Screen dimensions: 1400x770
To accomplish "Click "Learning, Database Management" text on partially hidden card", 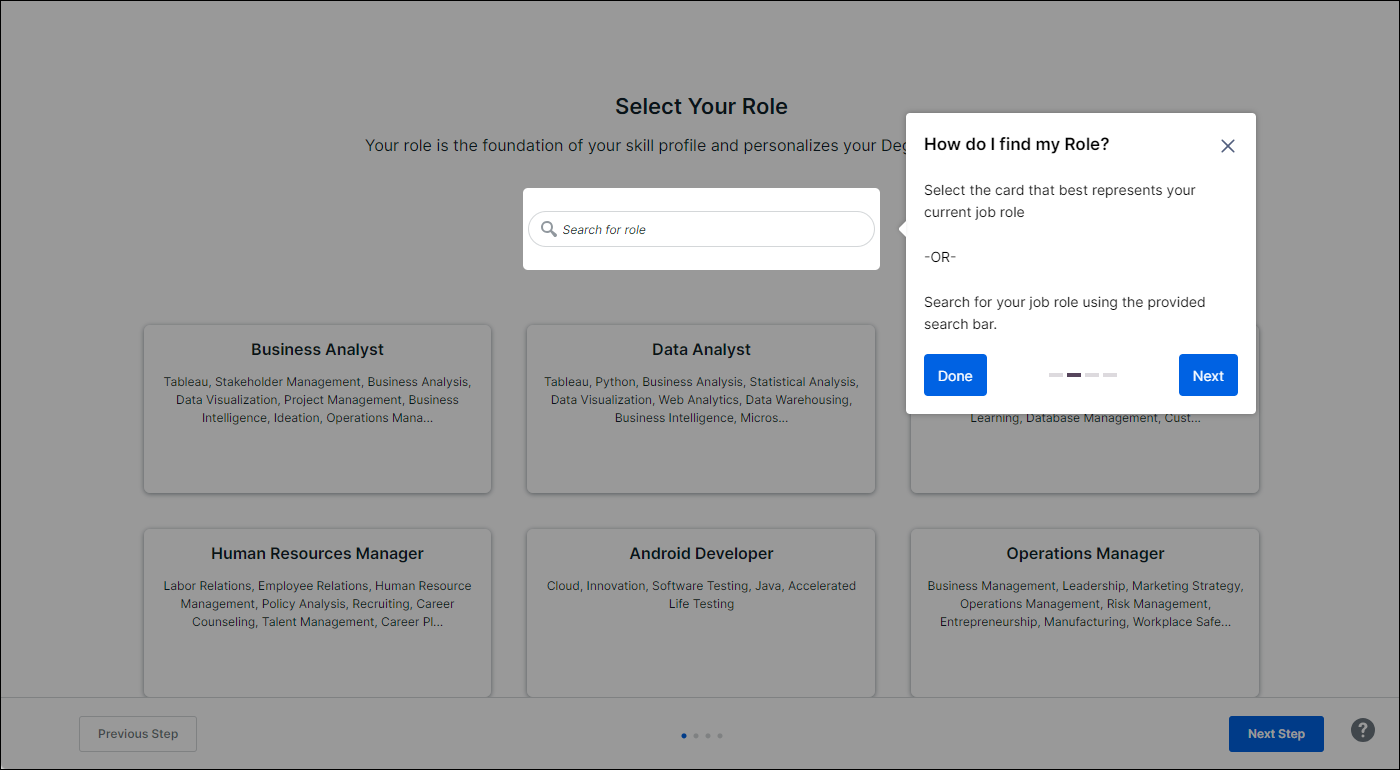I will (x=1064, y=418).
